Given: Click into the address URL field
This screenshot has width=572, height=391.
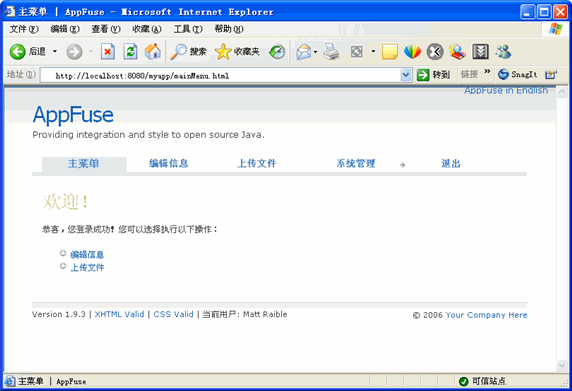Looking at the screenshot, I should pyautogui.click(x=221, y=76).
